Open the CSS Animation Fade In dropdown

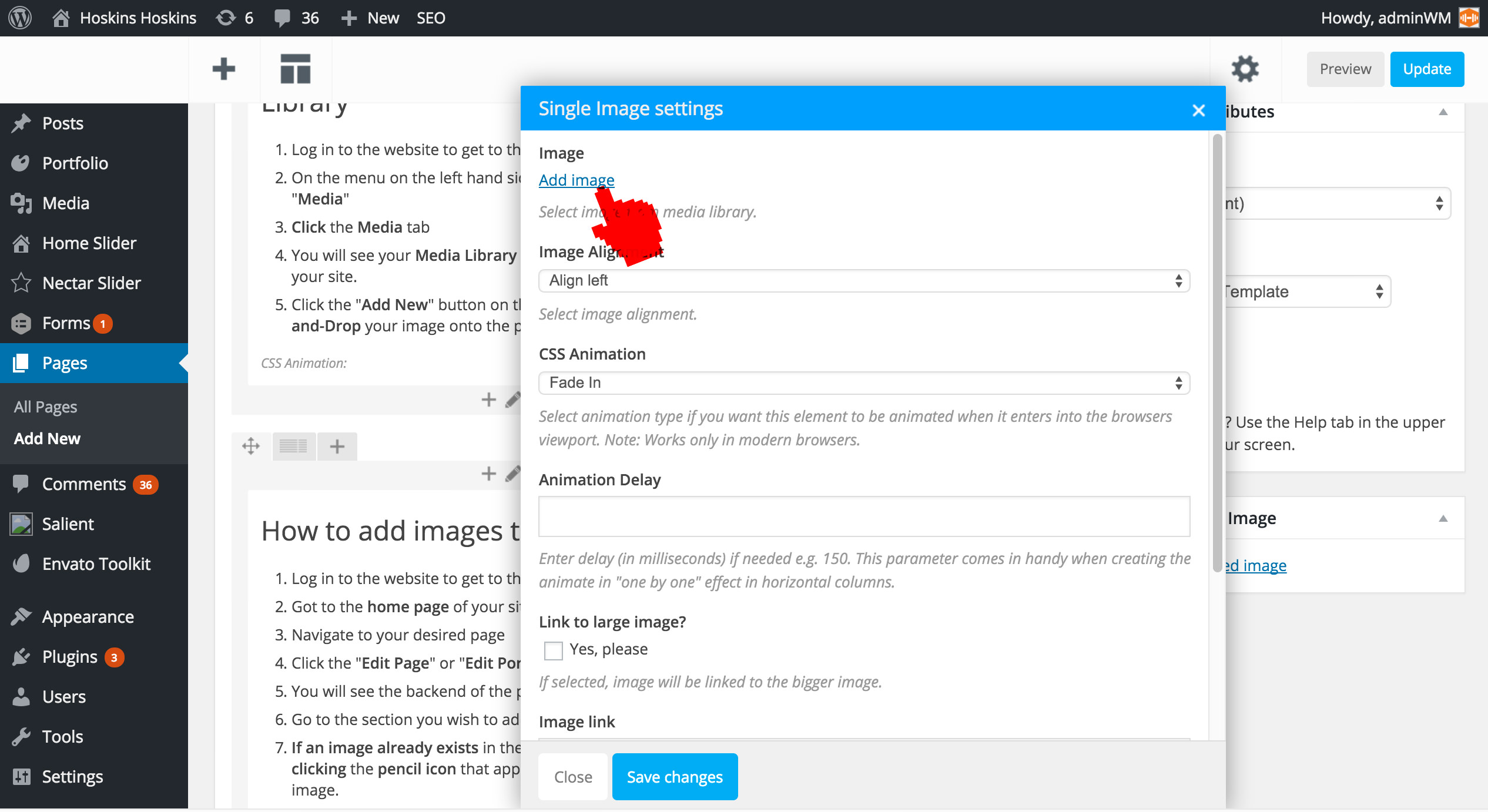[864, 383]
